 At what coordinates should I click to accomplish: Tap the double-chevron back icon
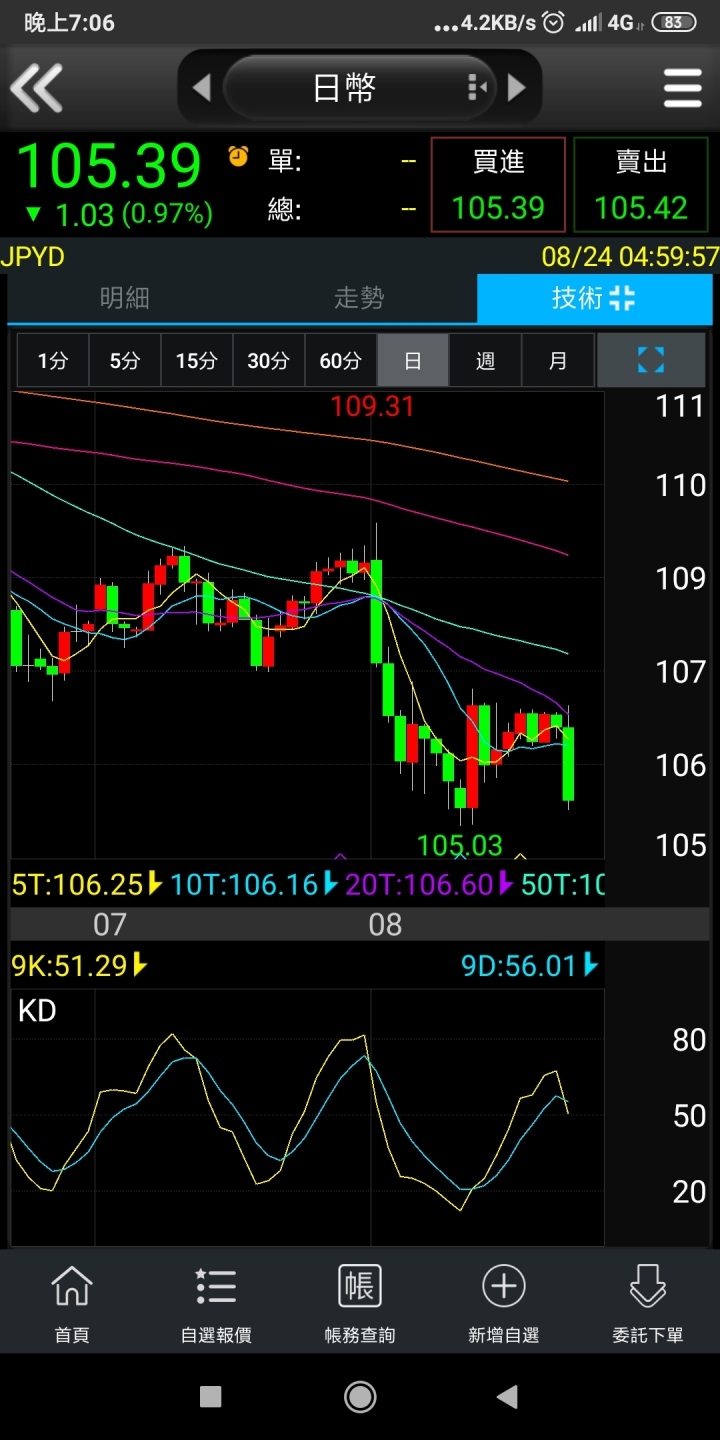(37, 88)
